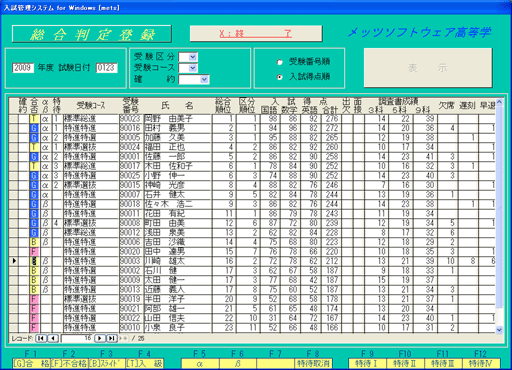This screenshot has height=370, width=512.
Task: Click exam number 90015 cell
Action: [x=131, y=185]
